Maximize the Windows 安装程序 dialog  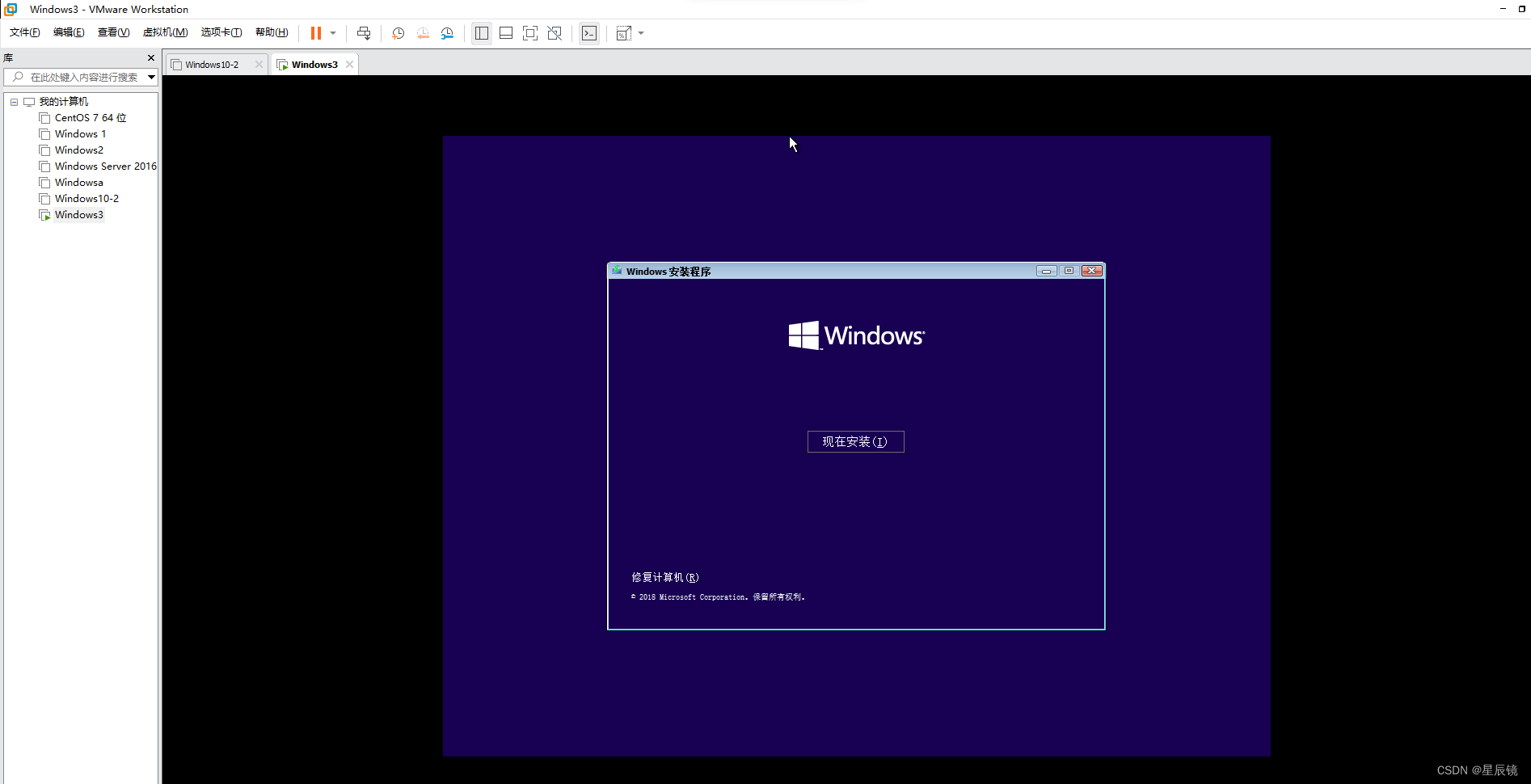(x=1069, y=271)
